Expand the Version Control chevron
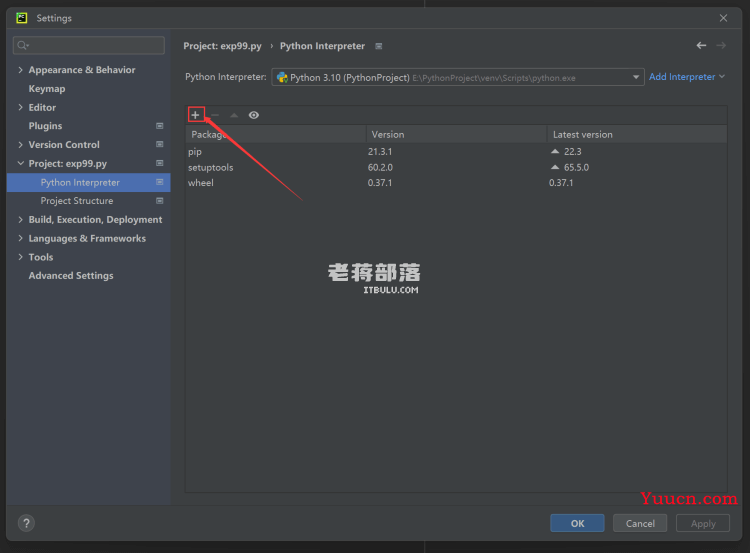Image resolution: width=750 pixels, height=553 pixels. coord(20,144)
